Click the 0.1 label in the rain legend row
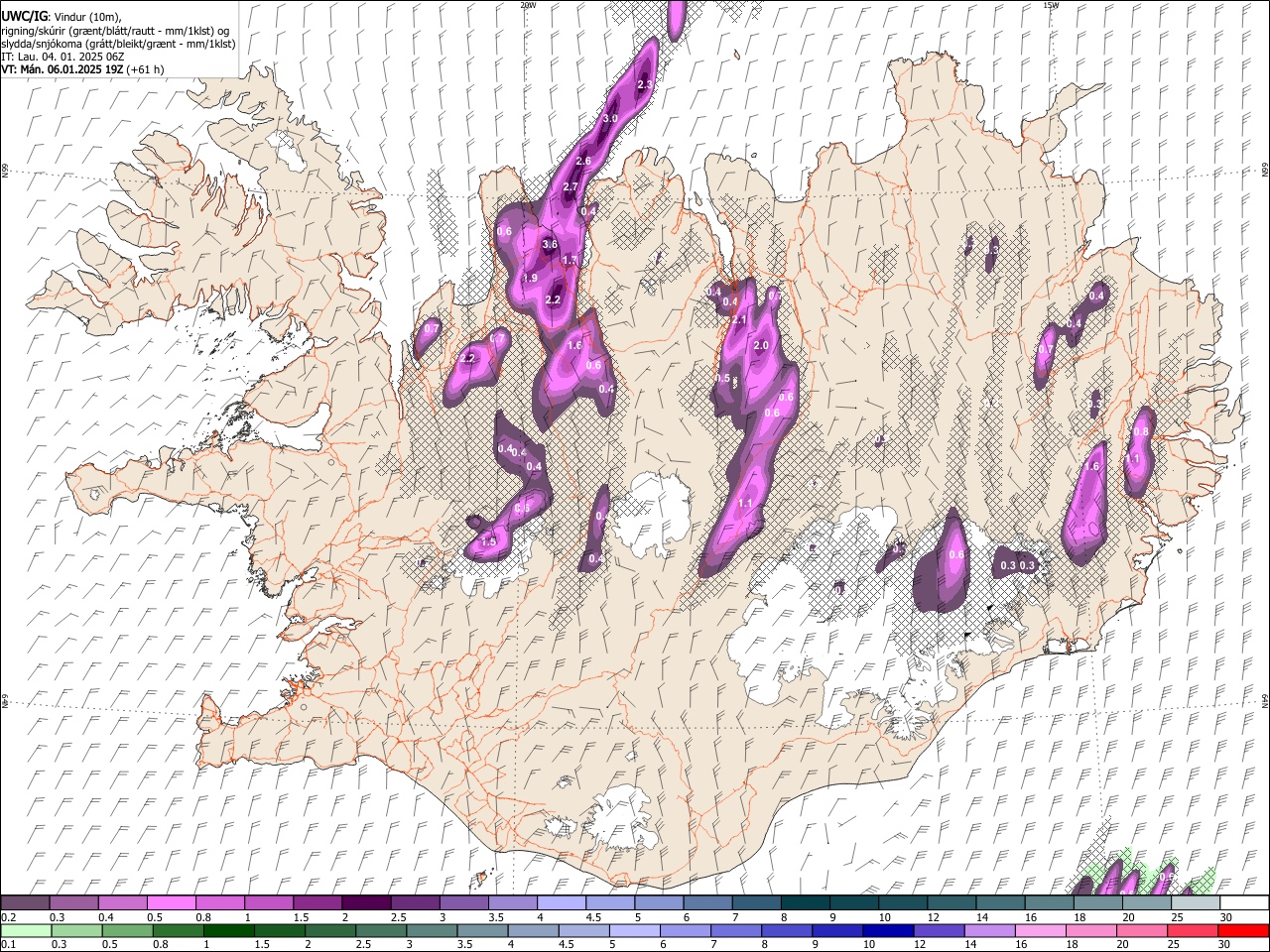Viewport: 1270px width, 952px height. click(8, 944)
